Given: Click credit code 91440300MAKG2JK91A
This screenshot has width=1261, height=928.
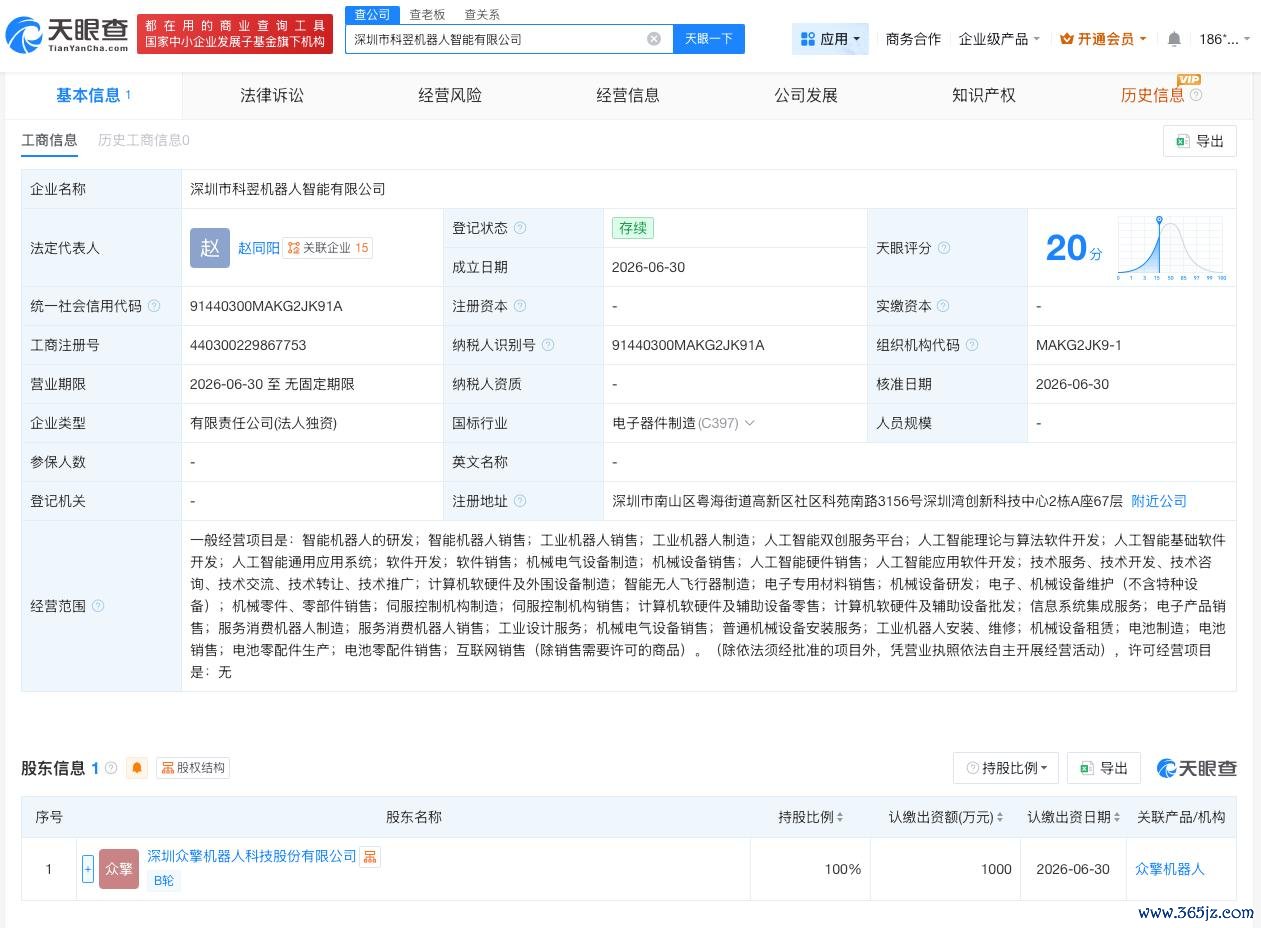Looking at the screenshot, I should click(266, 306).
